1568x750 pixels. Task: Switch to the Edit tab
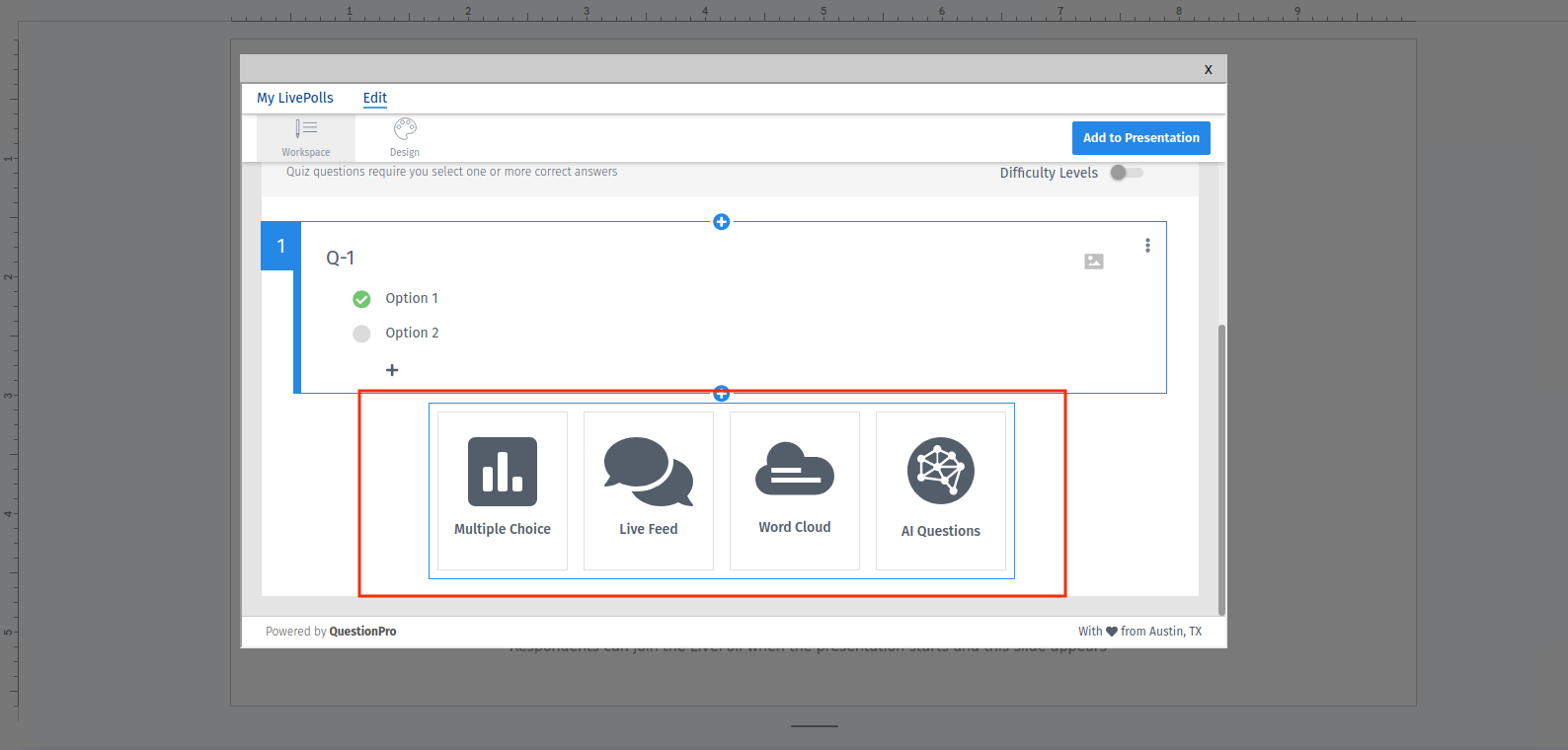[x=375, y=98]
